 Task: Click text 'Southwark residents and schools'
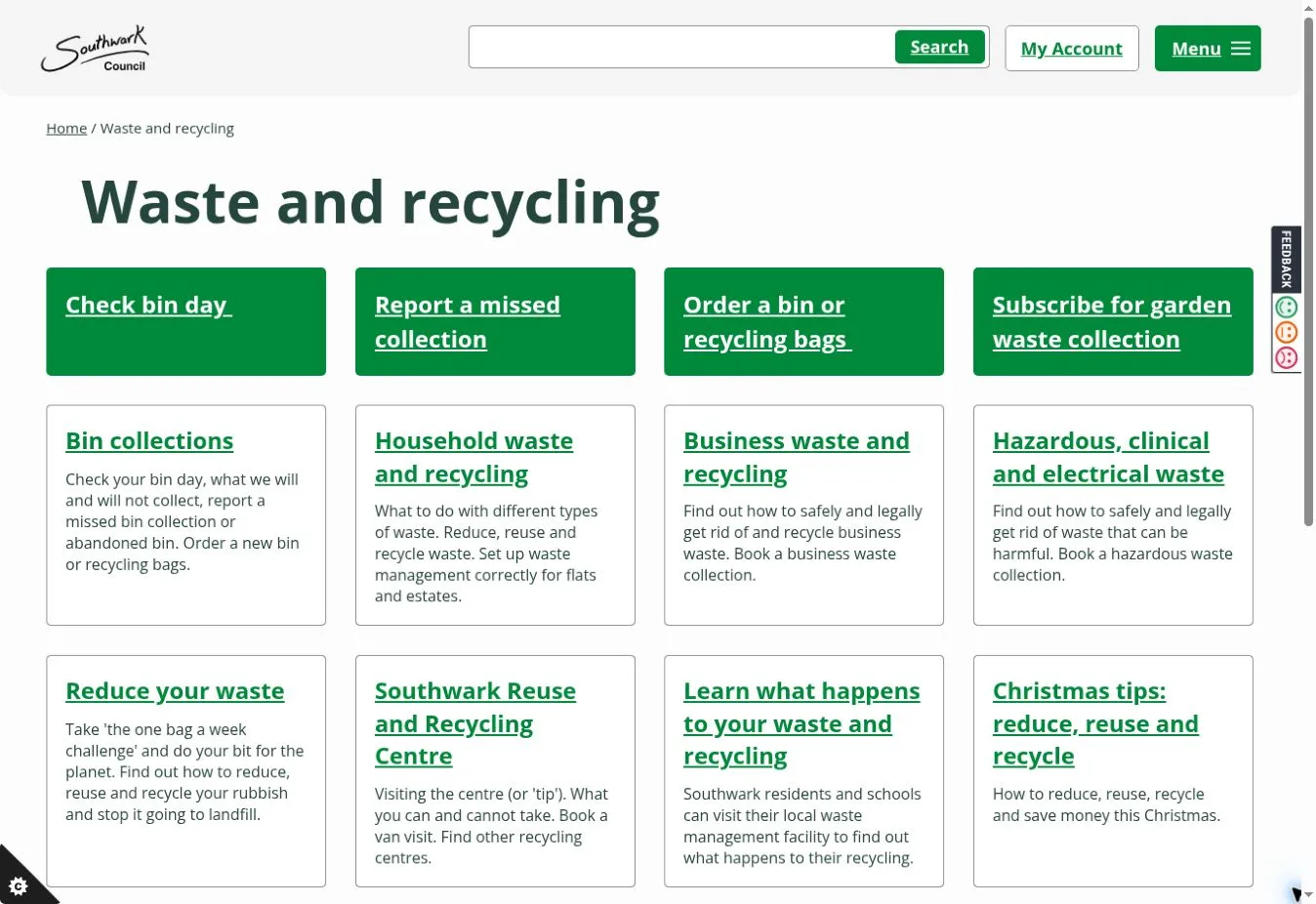pyautogui.click(x=802, y=794)
